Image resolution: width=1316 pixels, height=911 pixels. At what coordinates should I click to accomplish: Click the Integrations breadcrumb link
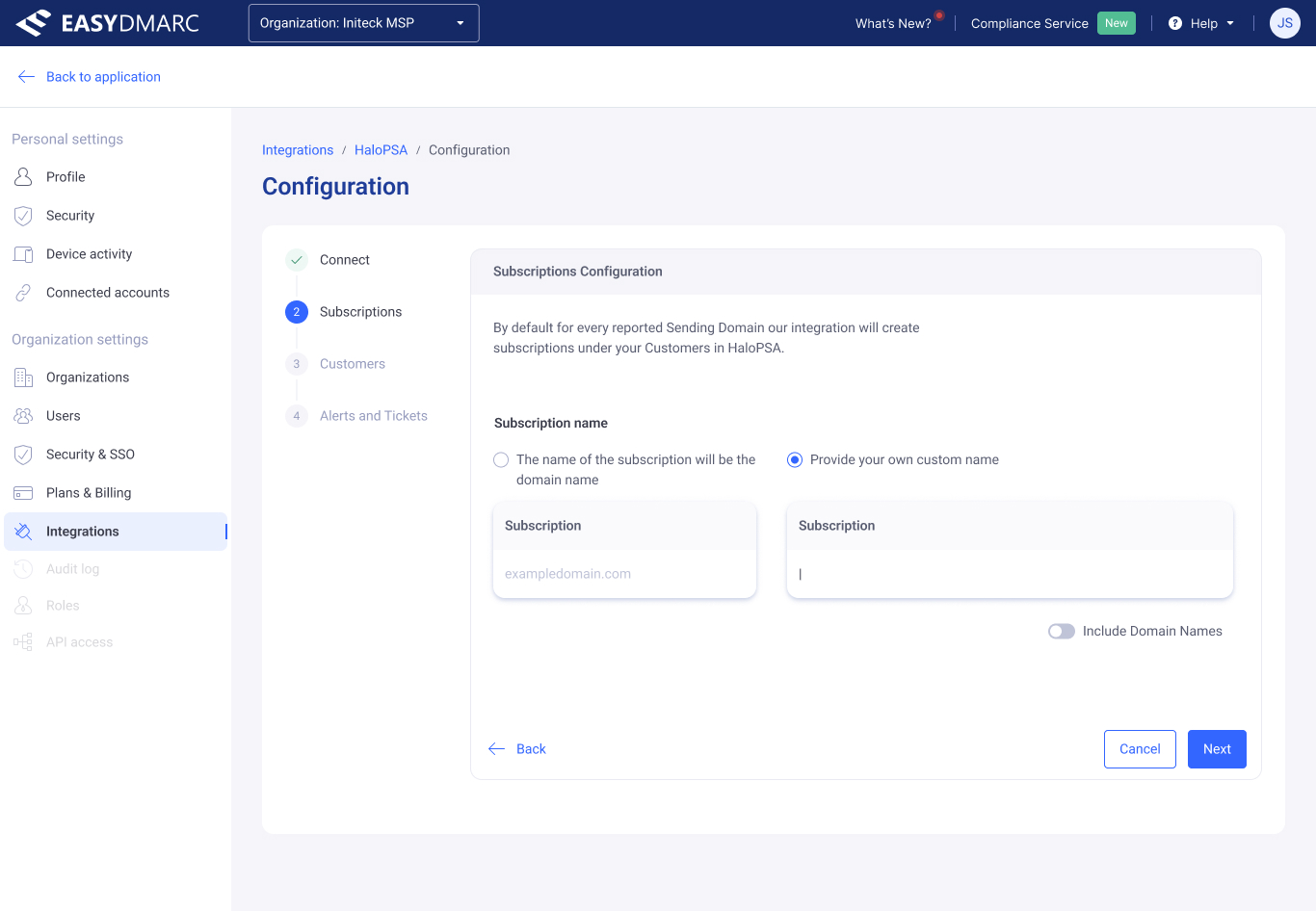[298, 150]
